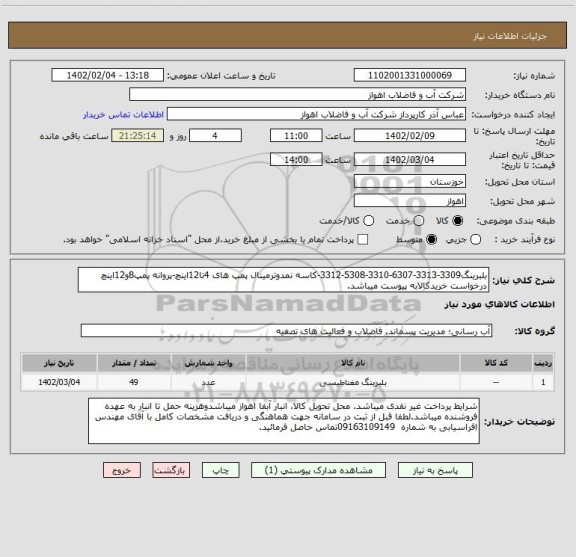Click the نام کالا column header
Viewport: 576px width, 557px height.
(x=353, y=363)
